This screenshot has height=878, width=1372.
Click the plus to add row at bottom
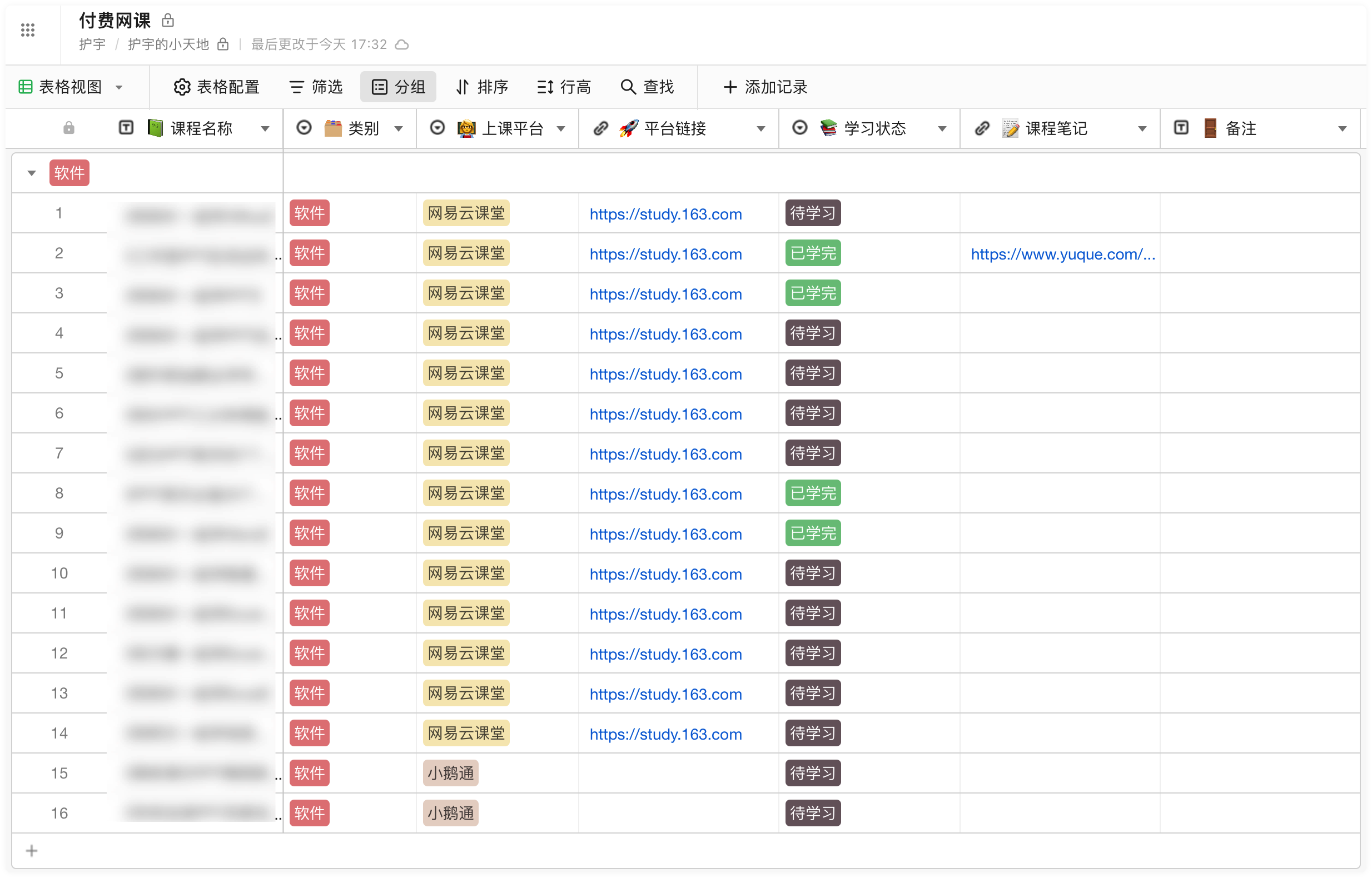point(31,851)
